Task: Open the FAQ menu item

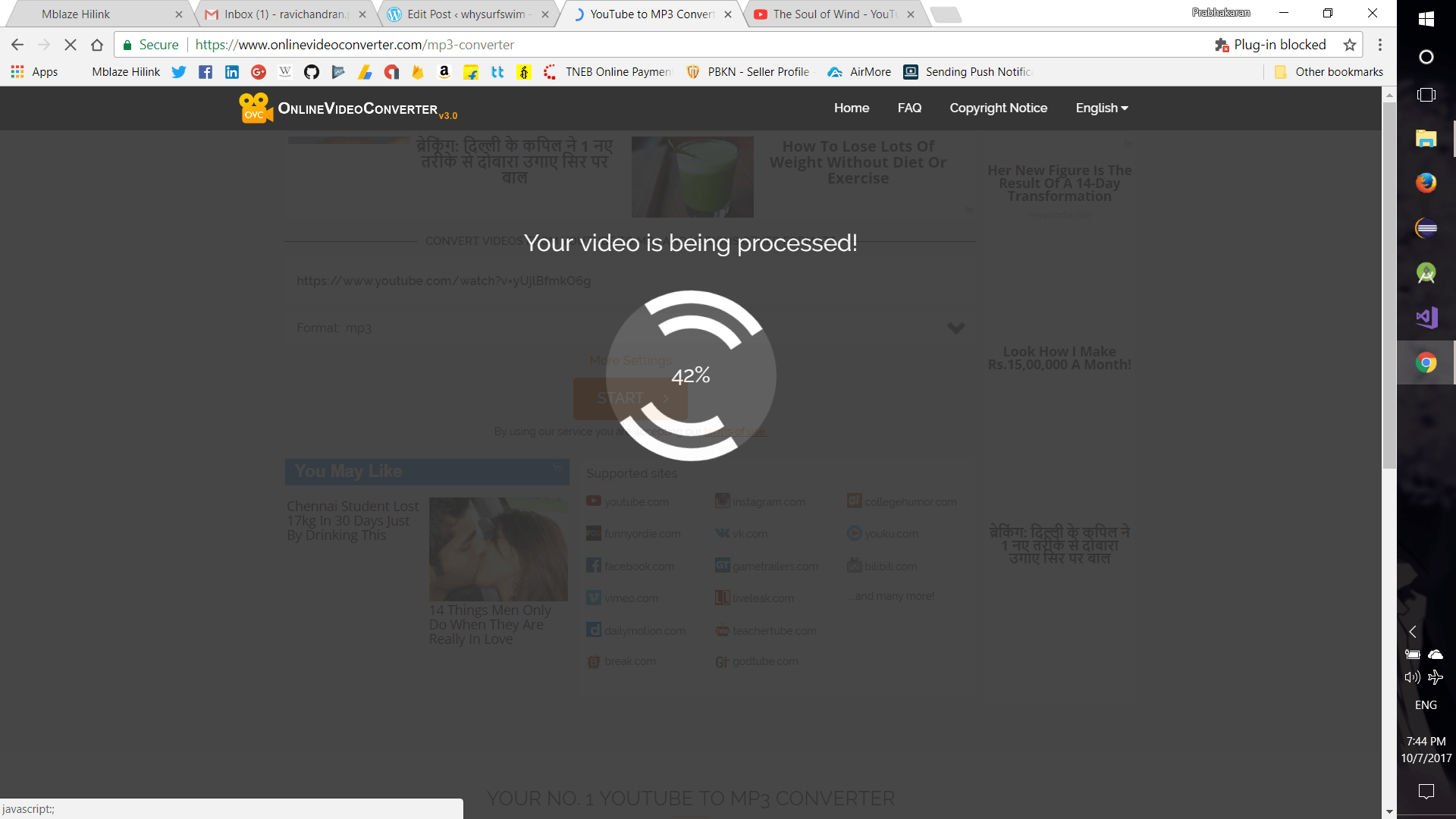Action: coord(909,108)
